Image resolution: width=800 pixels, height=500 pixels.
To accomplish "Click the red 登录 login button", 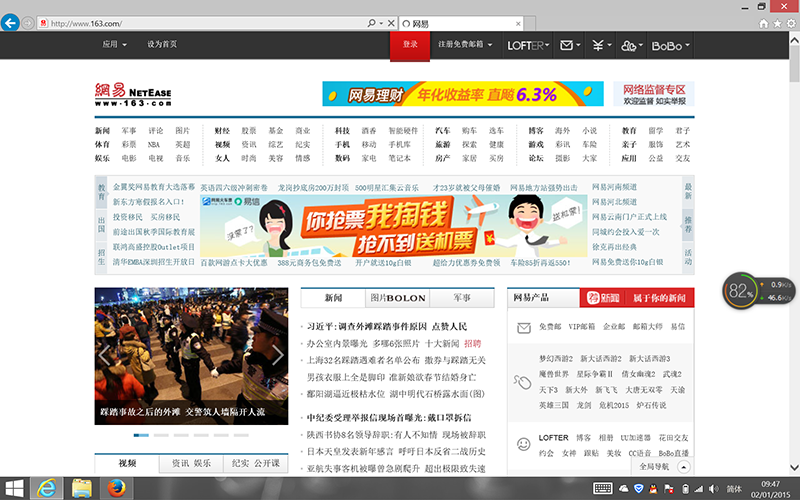I will 410,45.
